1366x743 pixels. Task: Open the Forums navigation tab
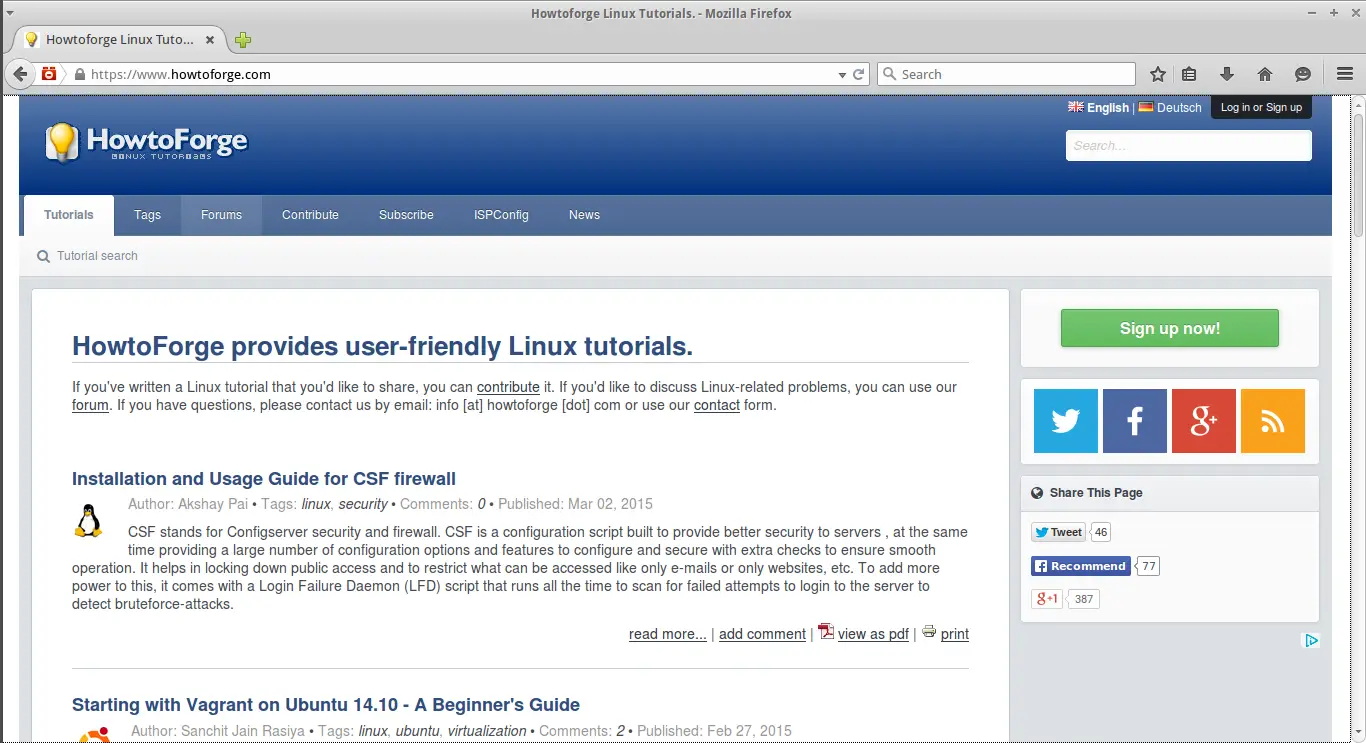click(221, 215)
